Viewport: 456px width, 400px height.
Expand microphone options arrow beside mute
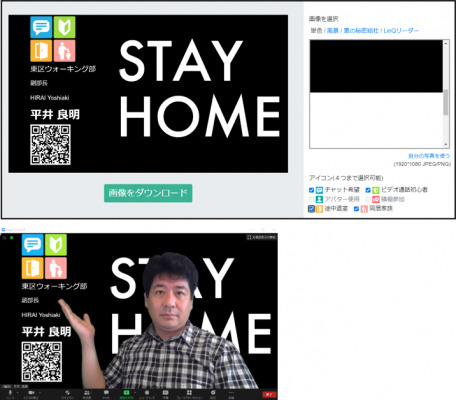[17, 392]
